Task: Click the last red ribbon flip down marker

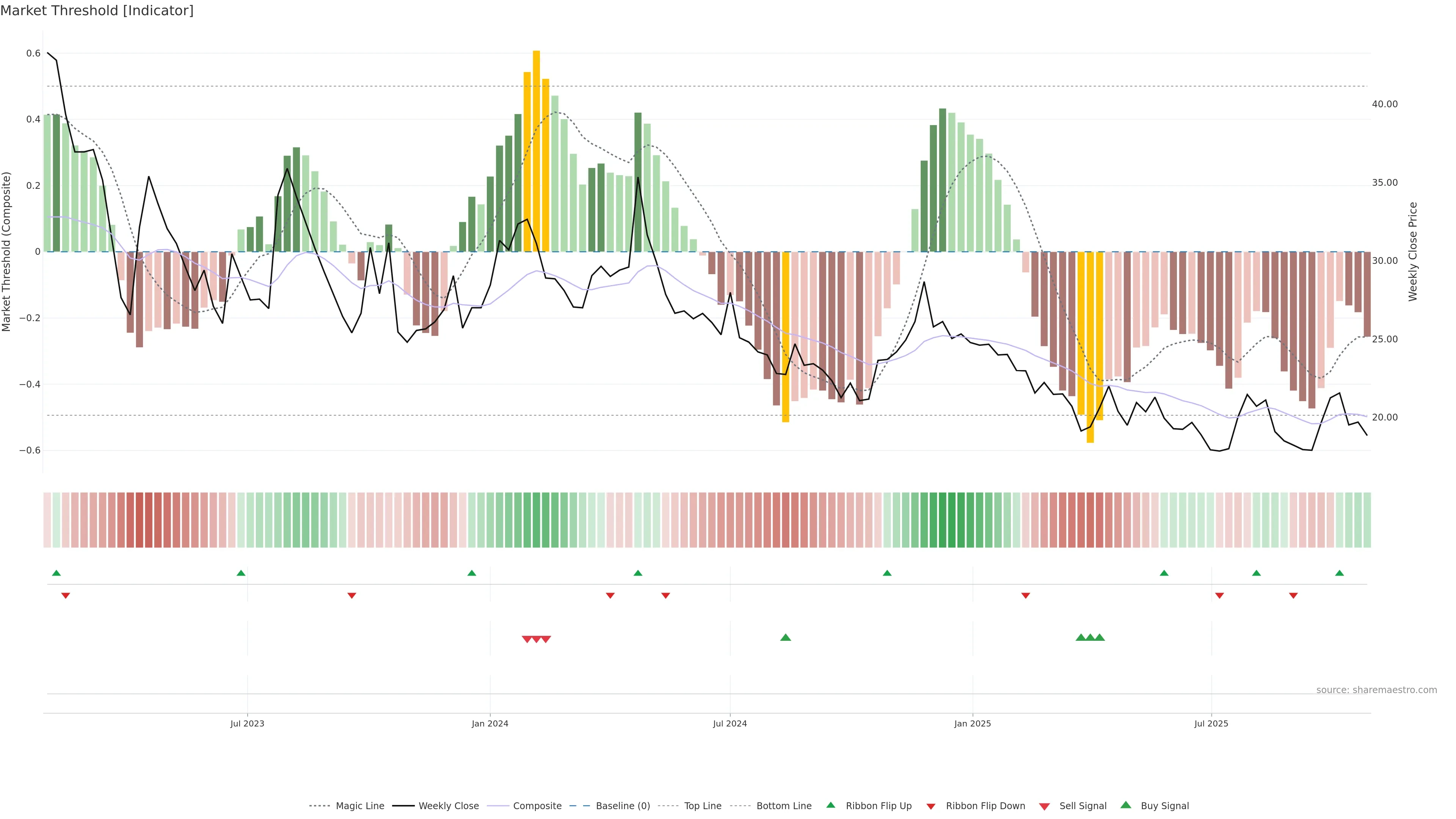Action: [x=1293, y=596]
